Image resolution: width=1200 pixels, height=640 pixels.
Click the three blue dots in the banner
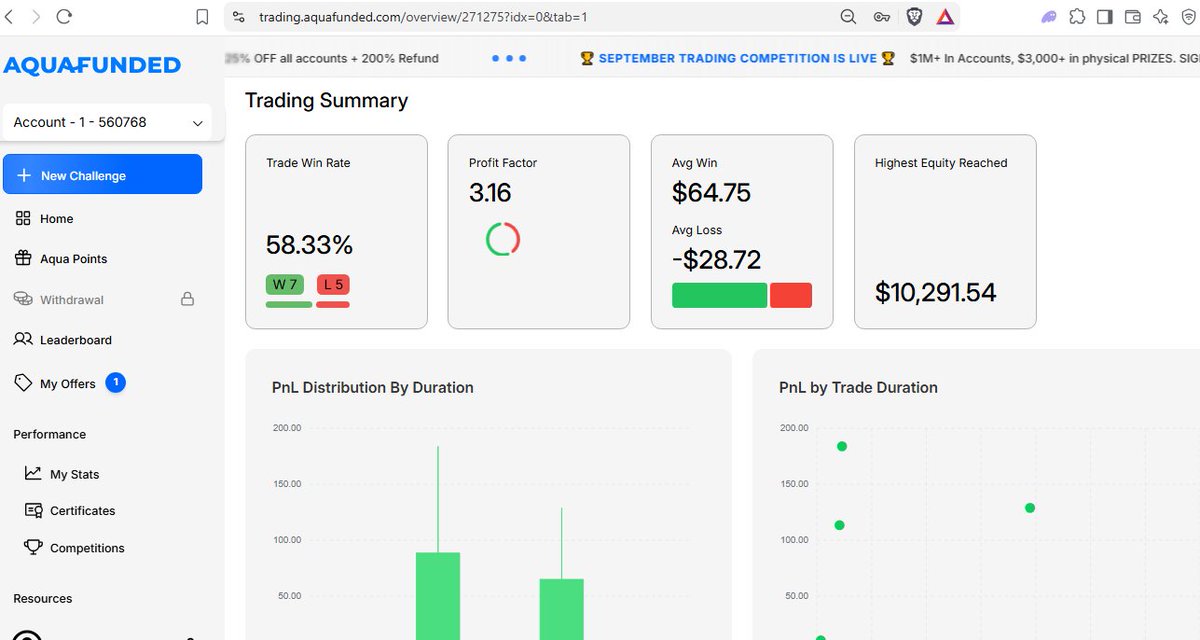509,58
